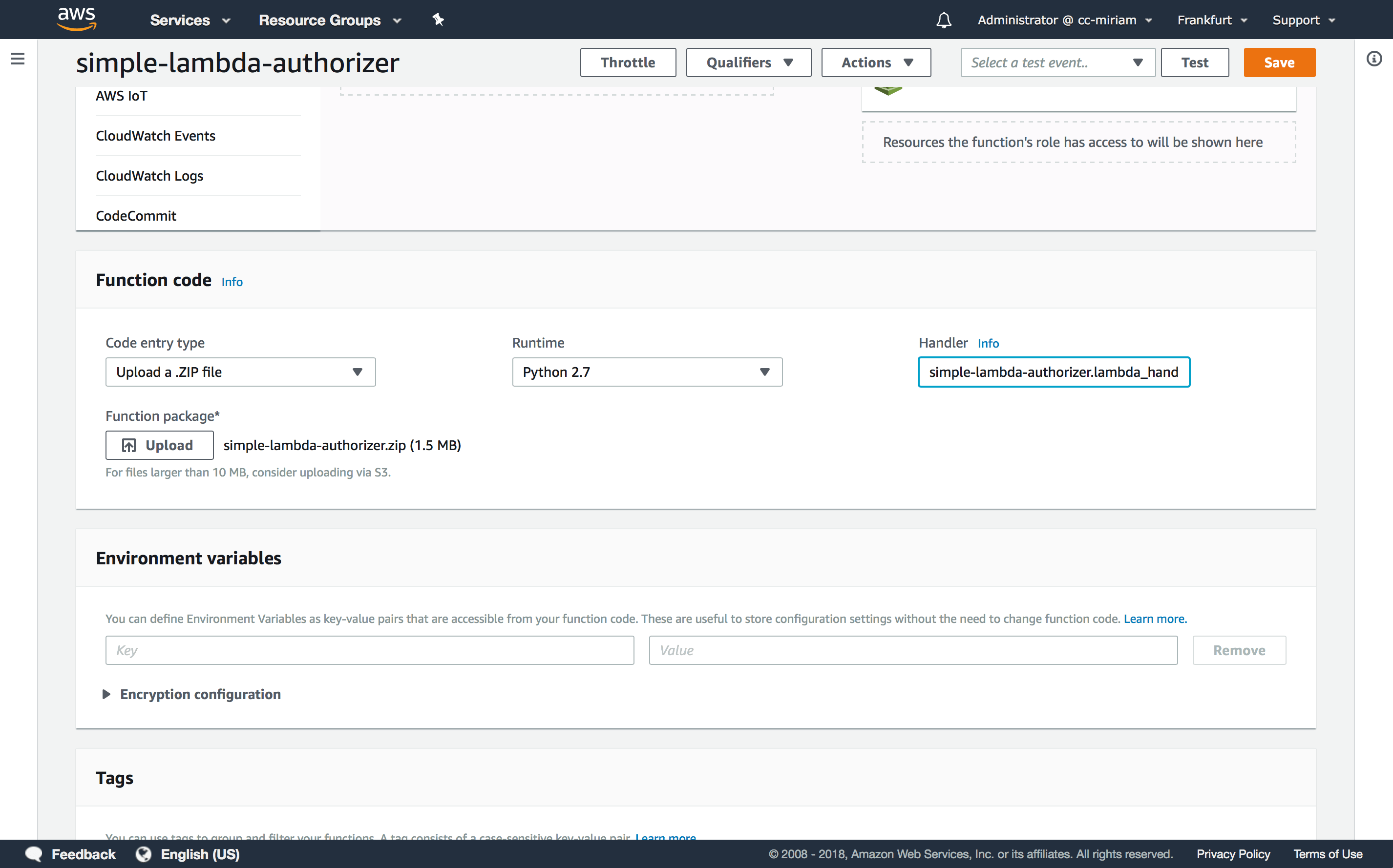Open the Function code Info link
The image size is (1393, 868).
[x=232, y=282]
